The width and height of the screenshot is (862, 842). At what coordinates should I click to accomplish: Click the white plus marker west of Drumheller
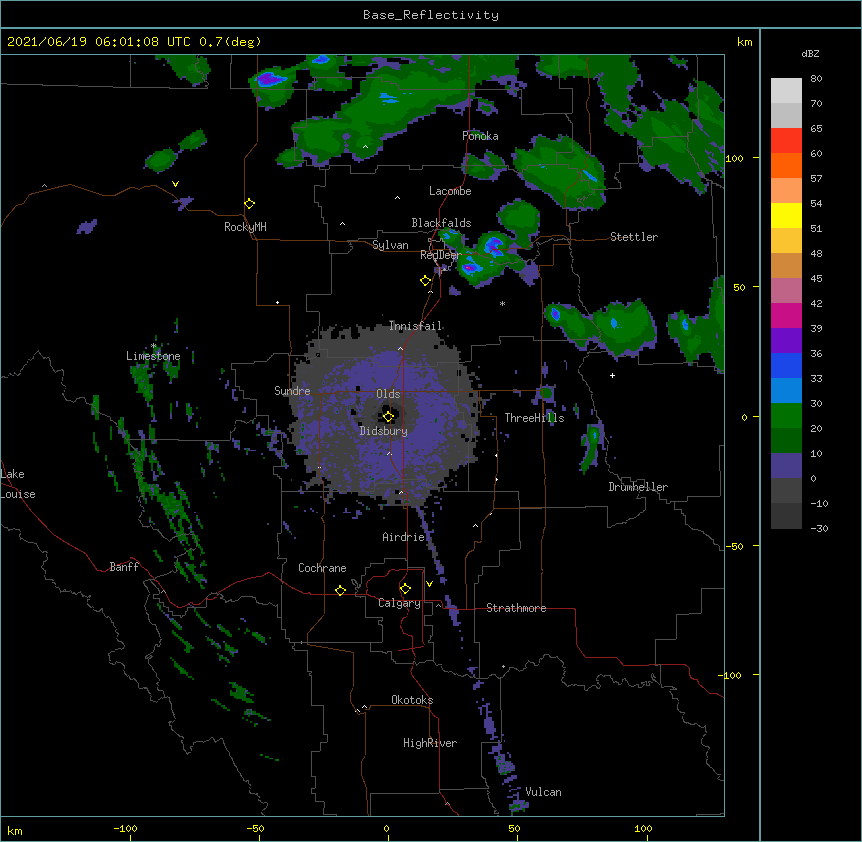(x=612, y=375)
